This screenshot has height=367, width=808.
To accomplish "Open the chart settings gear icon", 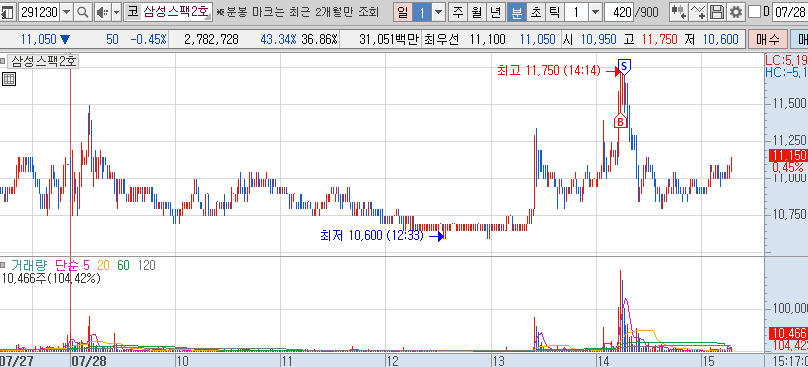I will tap(736, 12).
